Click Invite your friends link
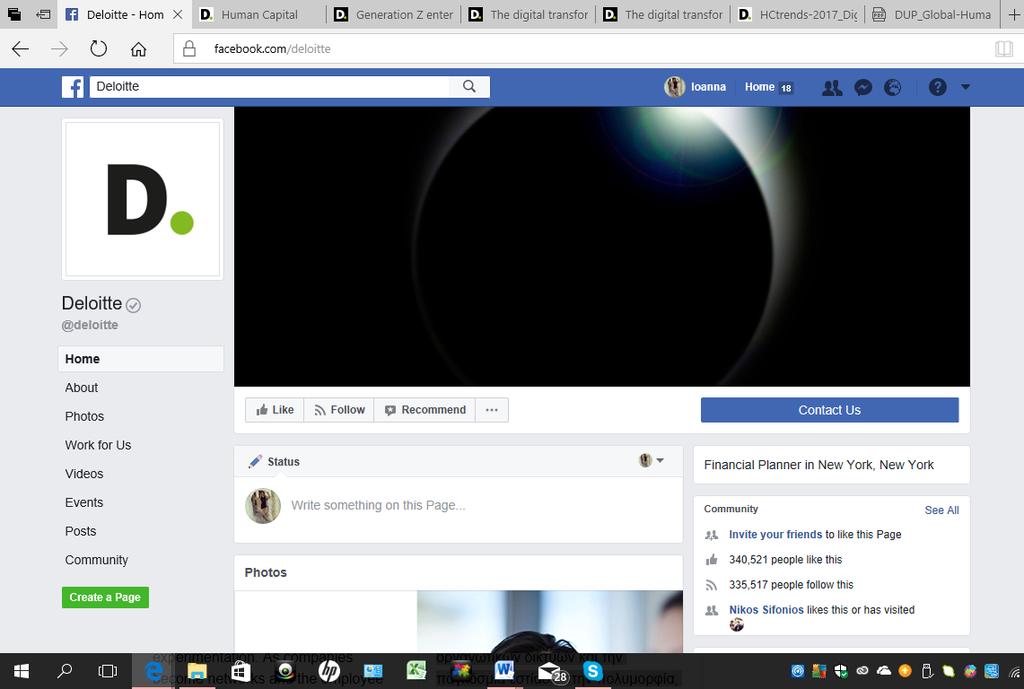This screenshot has height=689, width=1024. tap(775, 534)
